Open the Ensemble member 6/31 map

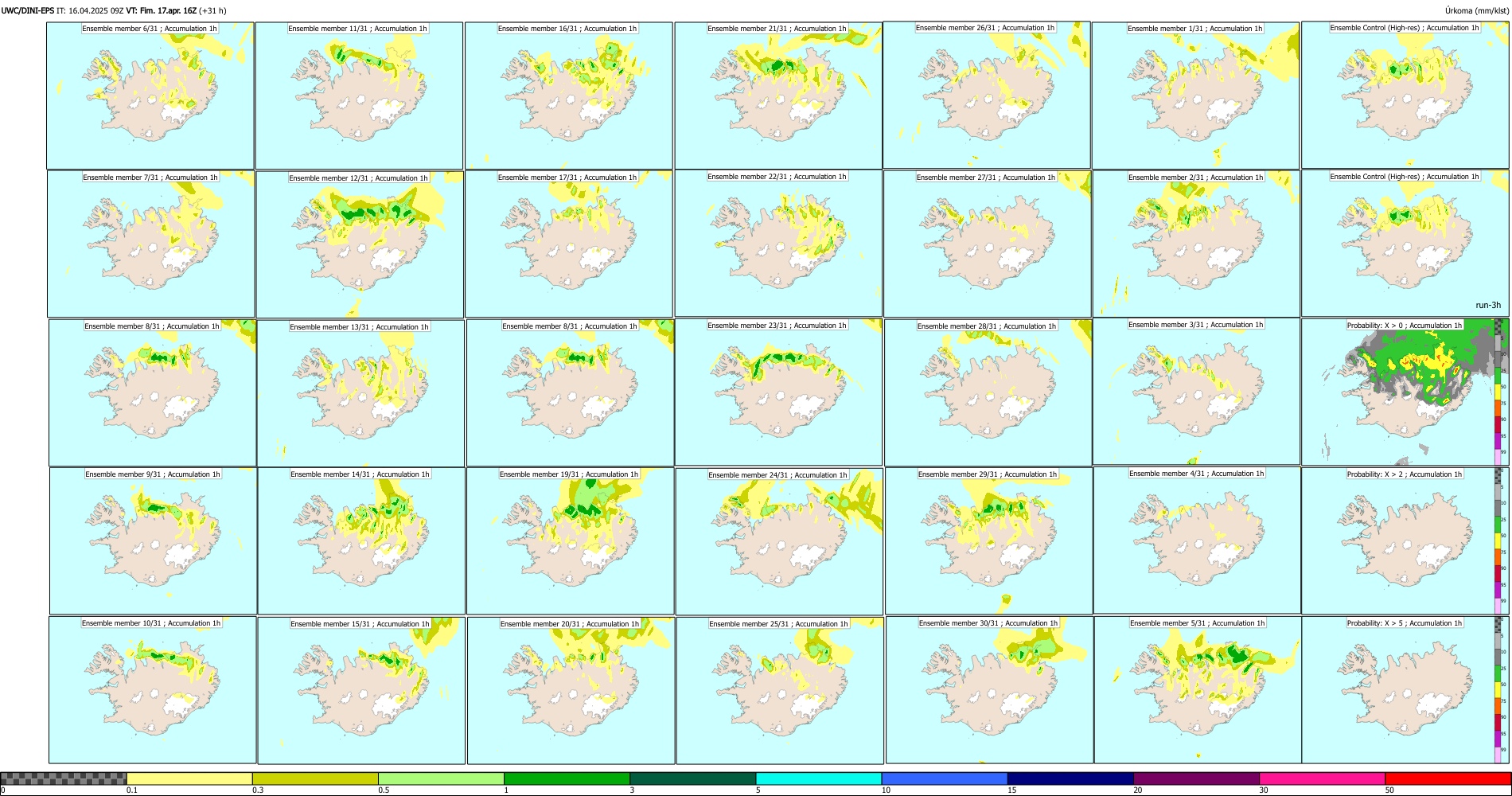150,96
